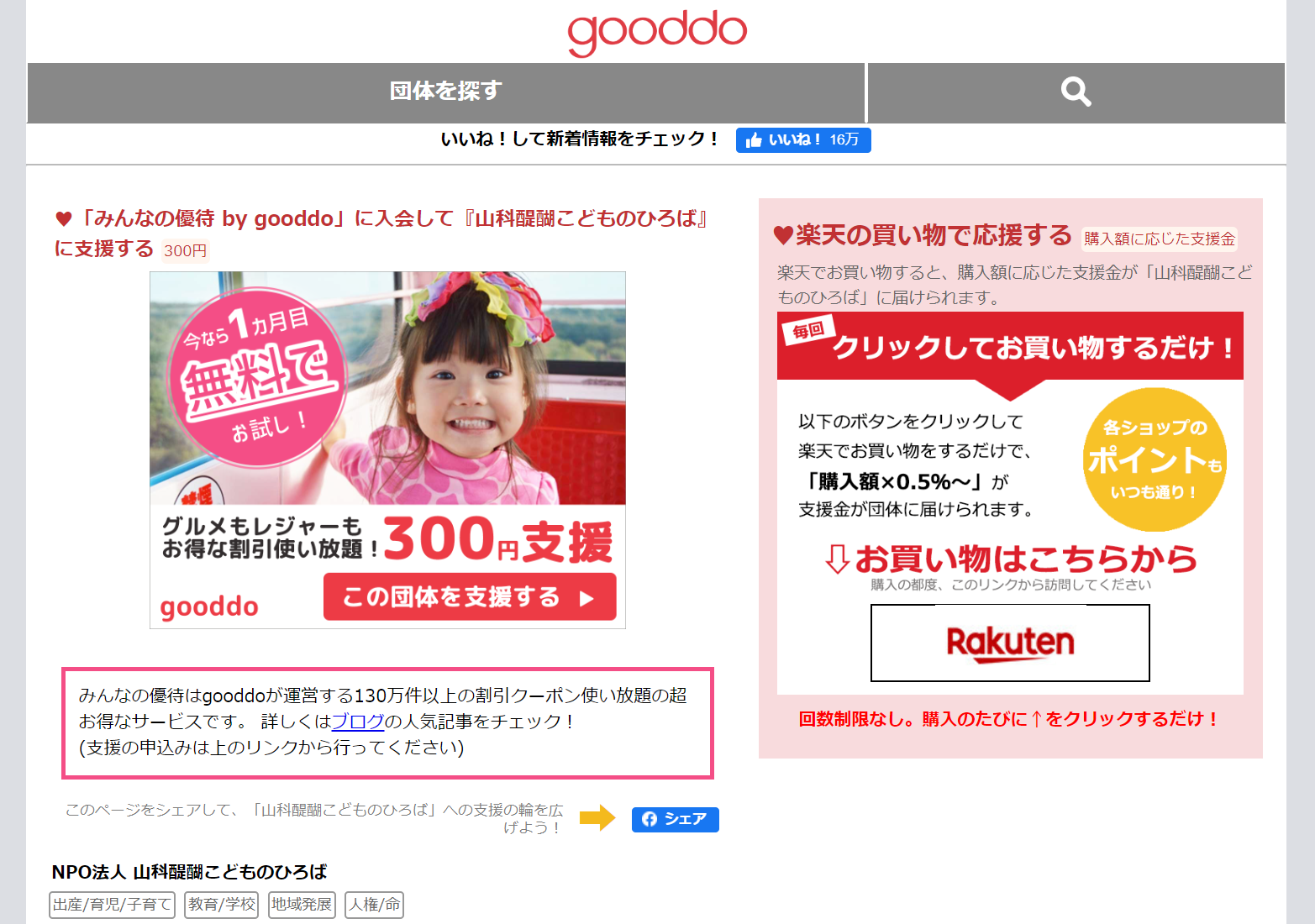Image resolution: width=1315 pixels, height=924 pixels.
Task: Click この団体を支援する red button
Action: coord(470,597)
